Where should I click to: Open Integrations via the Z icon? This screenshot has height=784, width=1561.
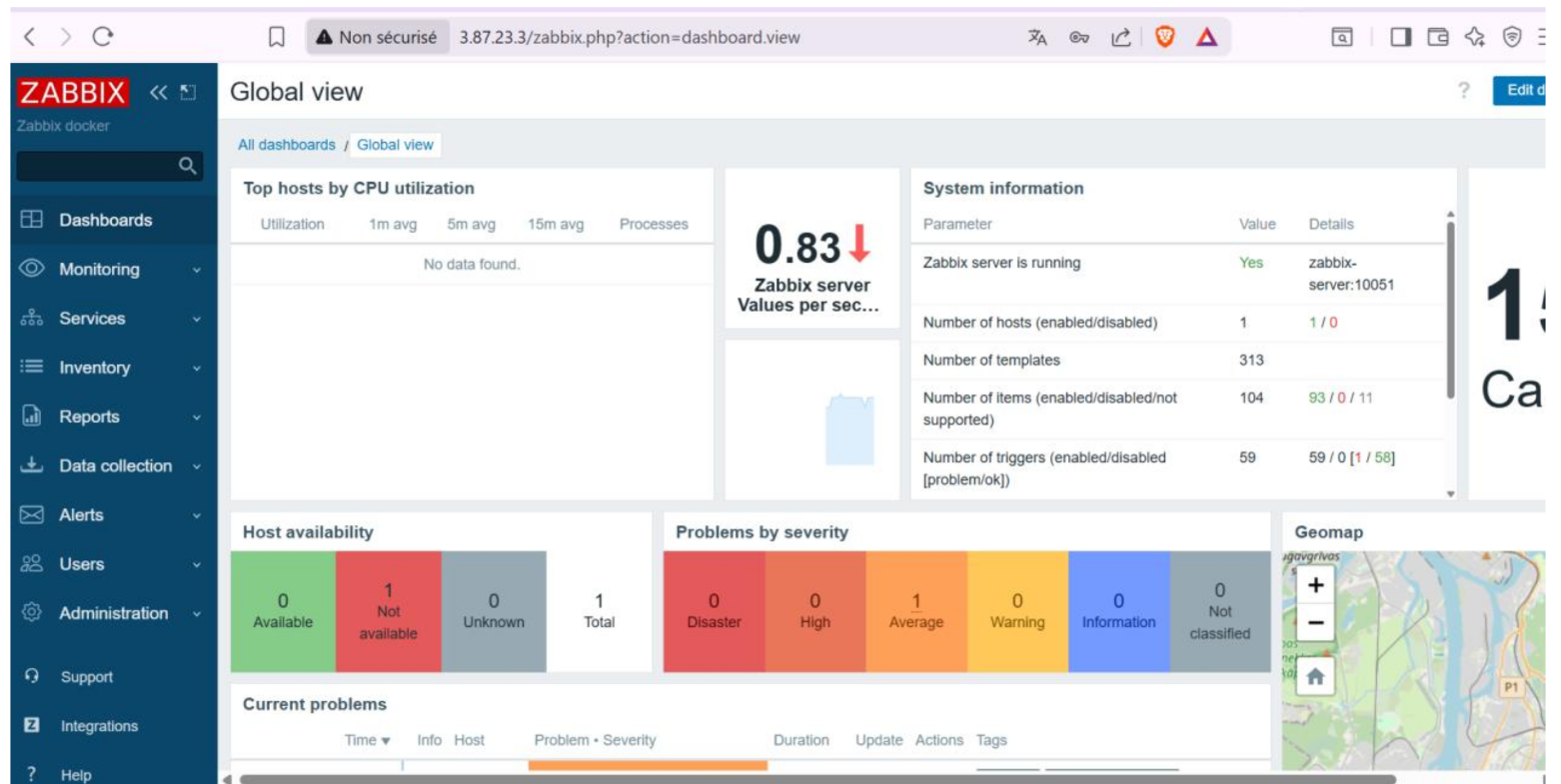[32, 725]
